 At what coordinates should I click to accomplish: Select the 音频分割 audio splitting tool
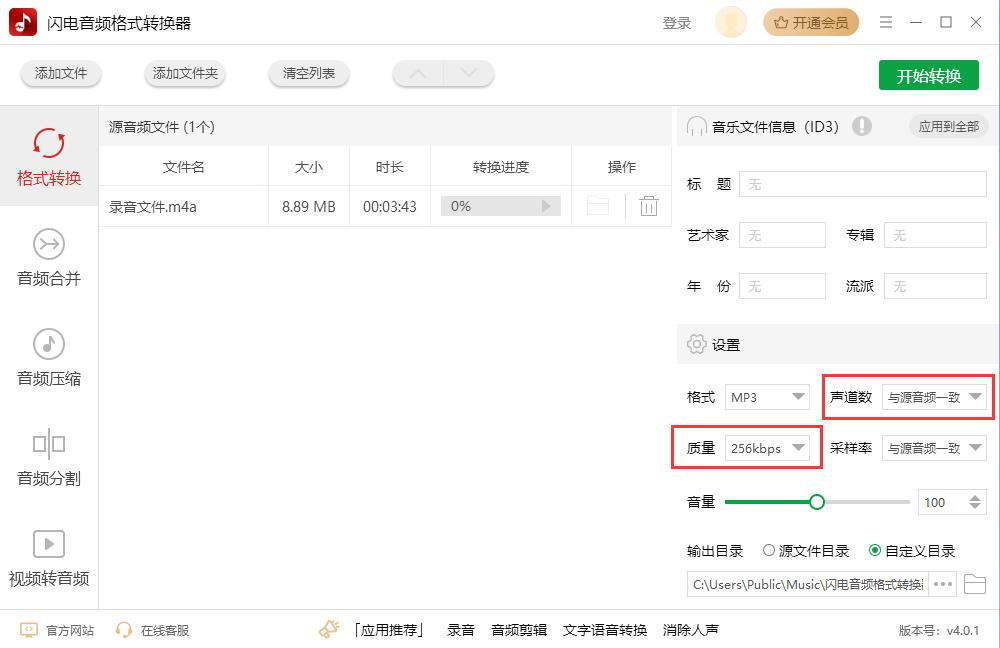coord(49,458)
